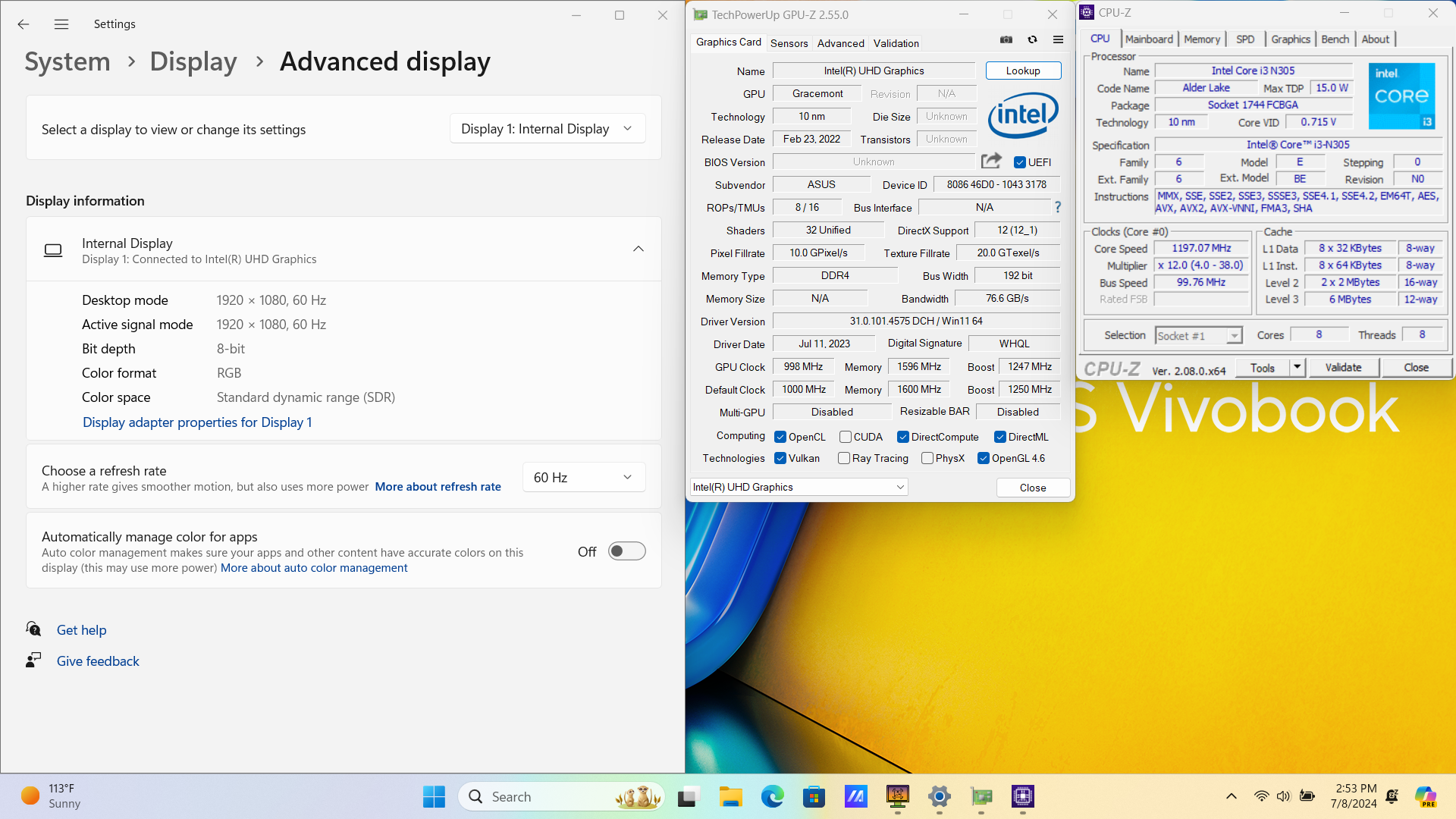Open the CPU-Z SPD tab

click(1245, 39)
